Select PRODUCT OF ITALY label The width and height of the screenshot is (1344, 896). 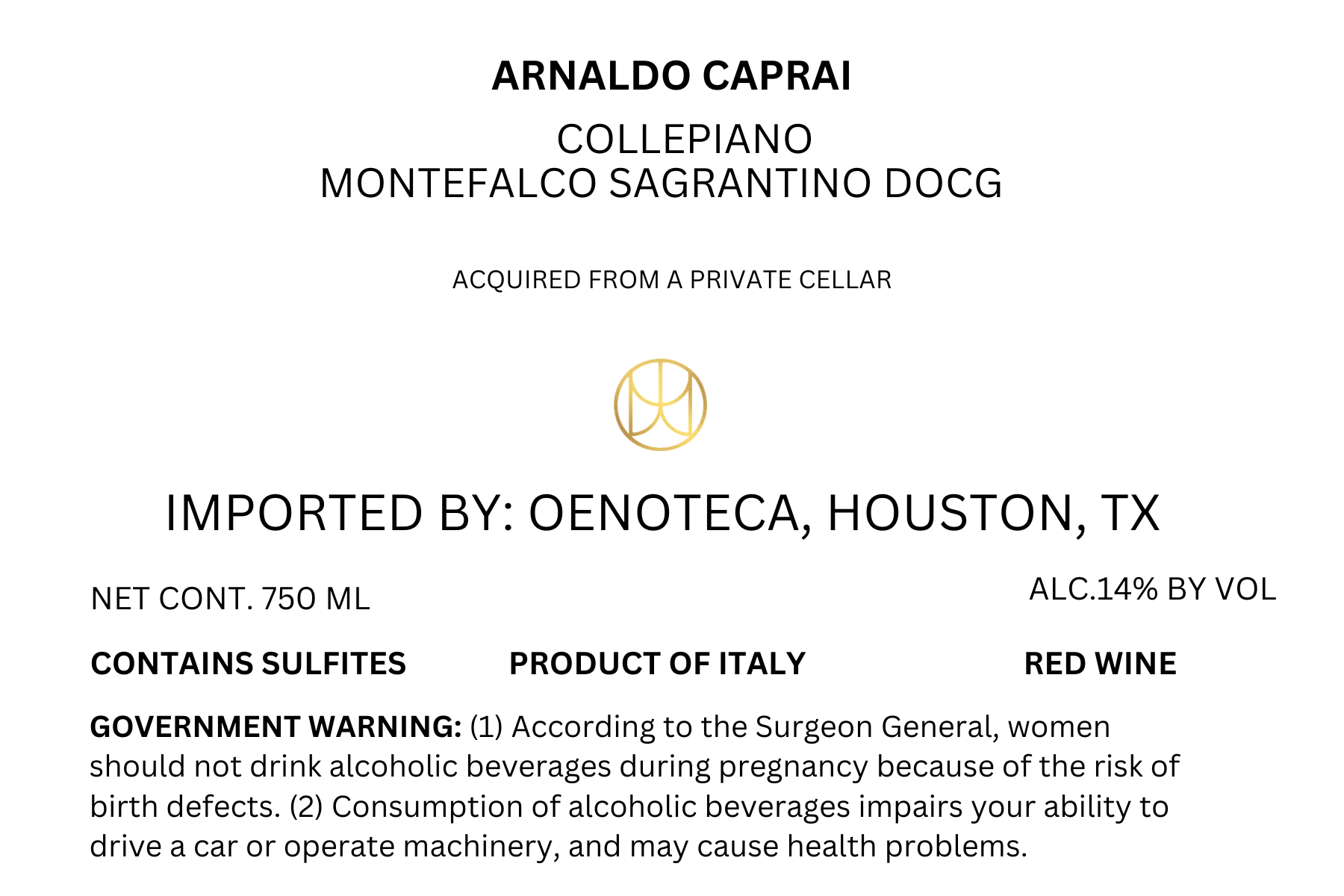pos(657,664)
